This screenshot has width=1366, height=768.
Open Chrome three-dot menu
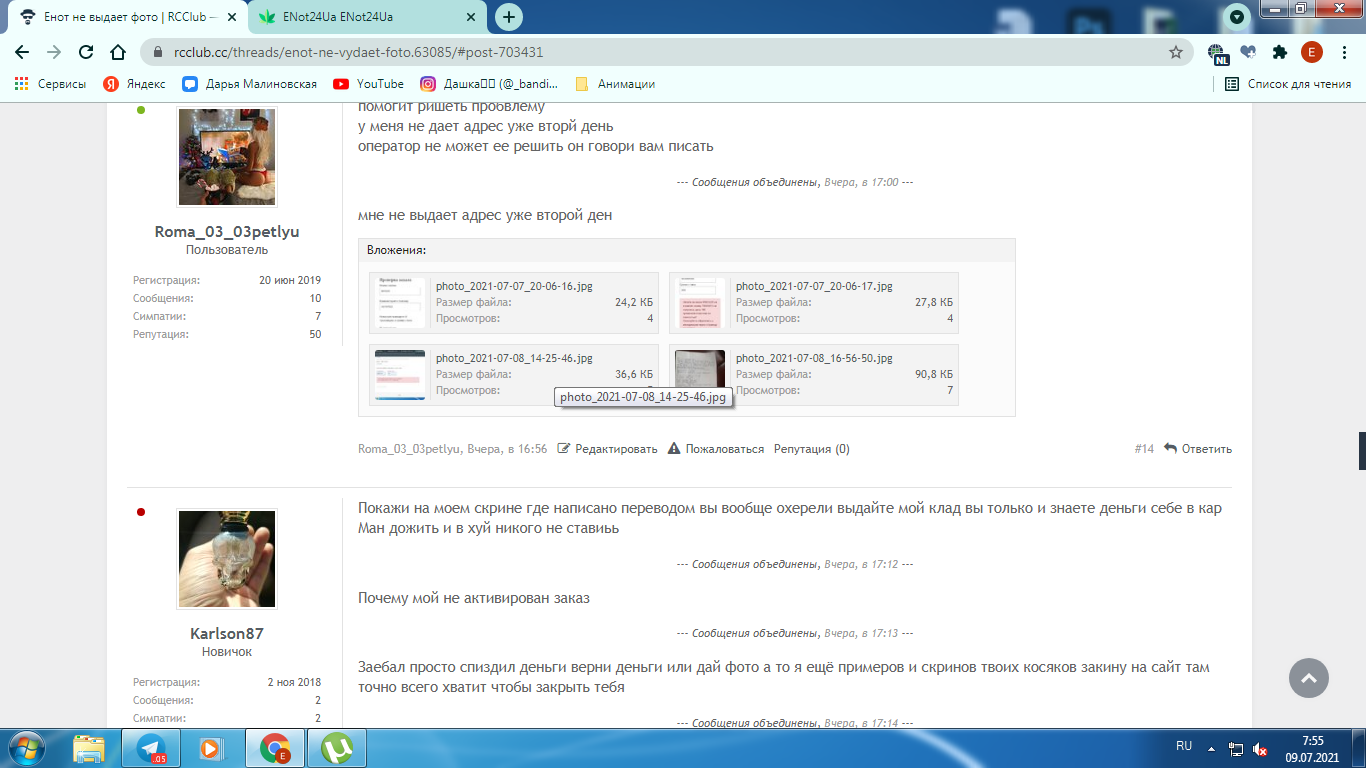(1344, 52)
